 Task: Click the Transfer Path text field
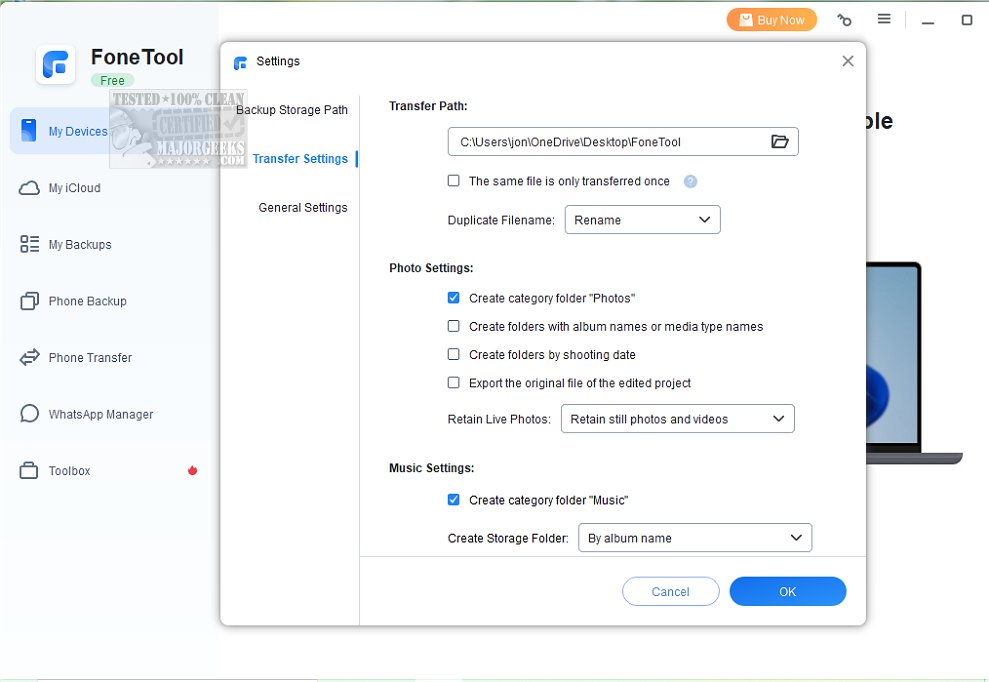[623, 142]
